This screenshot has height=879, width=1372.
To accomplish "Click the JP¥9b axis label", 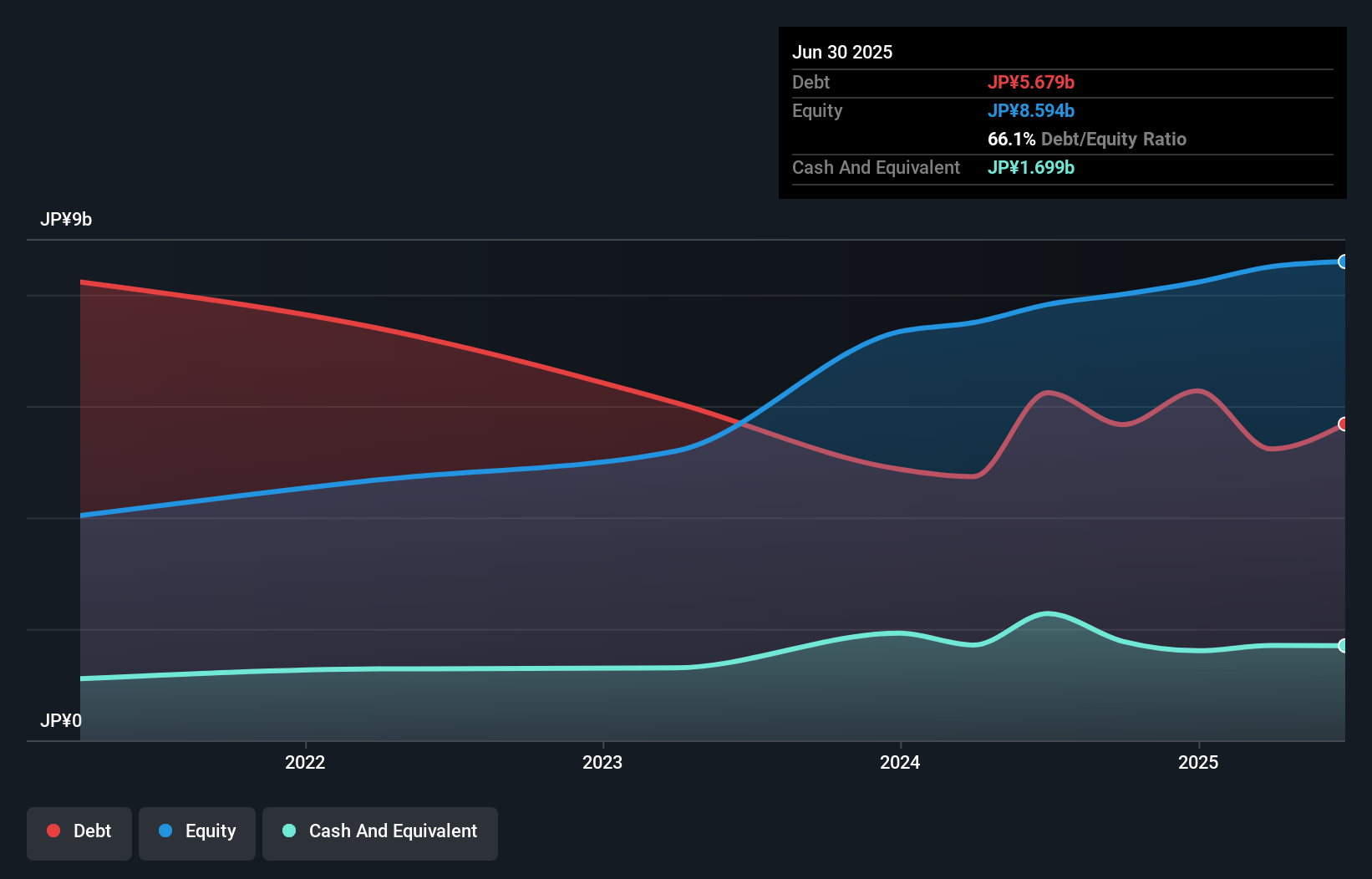I will 66,220.
